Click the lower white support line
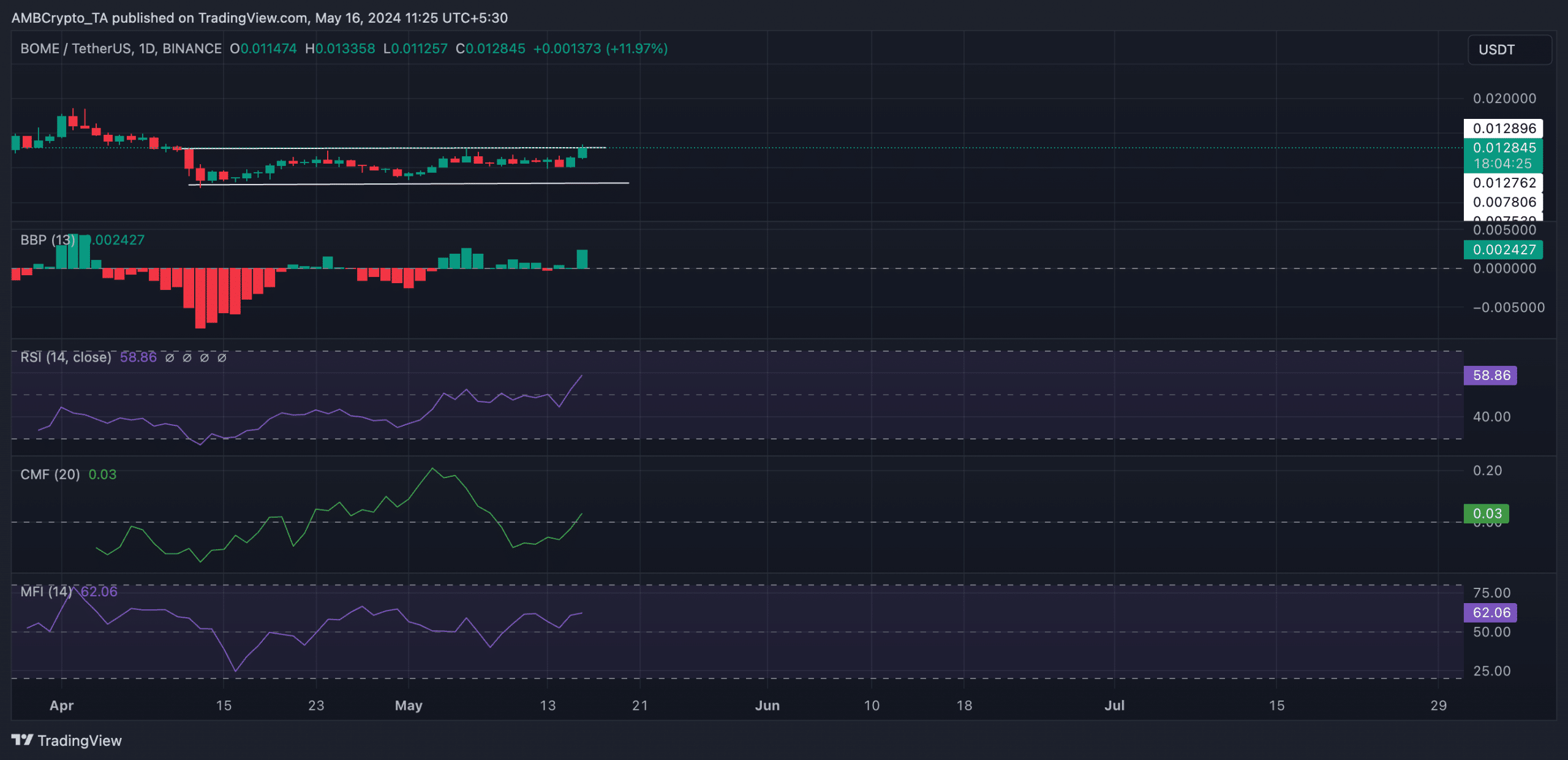This screenshot has width=1568, height=760. click(409, 184)
